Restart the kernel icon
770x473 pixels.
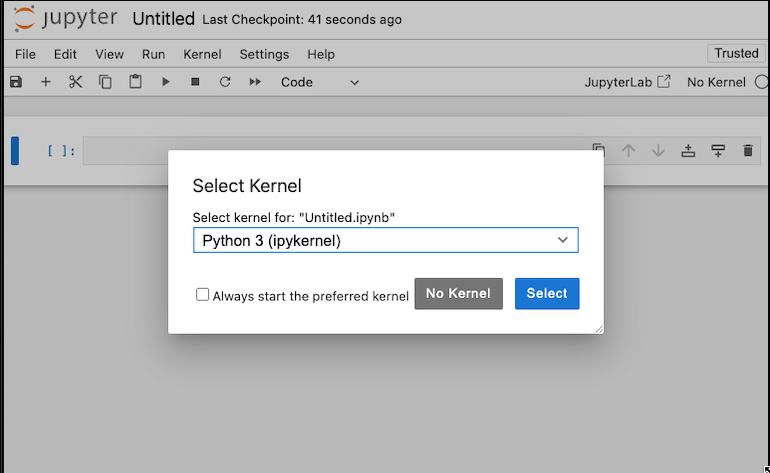[225, 82]
